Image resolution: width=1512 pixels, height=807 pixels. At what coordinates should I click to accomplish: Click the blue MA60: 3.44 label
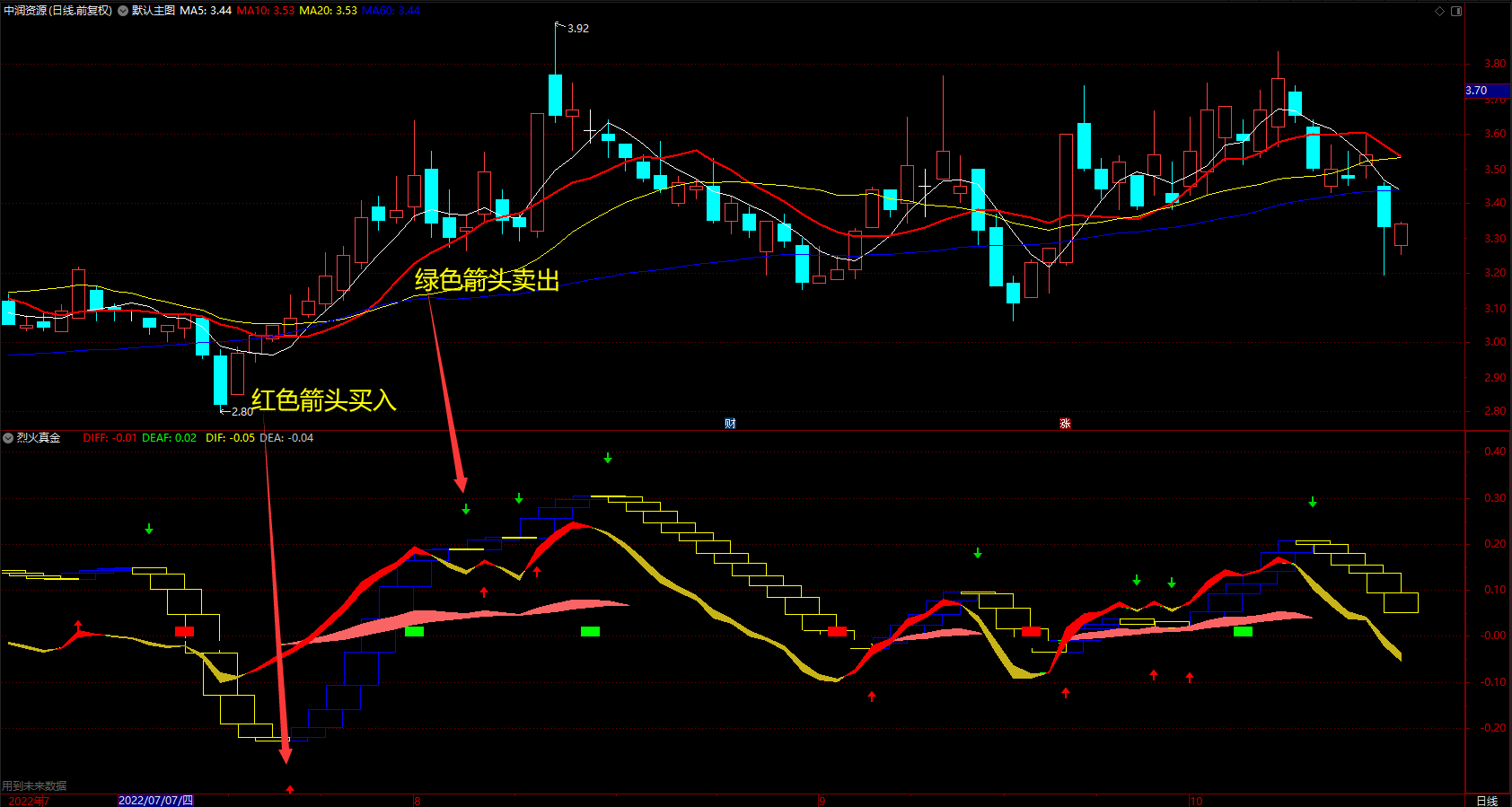(x=391, y=11)
